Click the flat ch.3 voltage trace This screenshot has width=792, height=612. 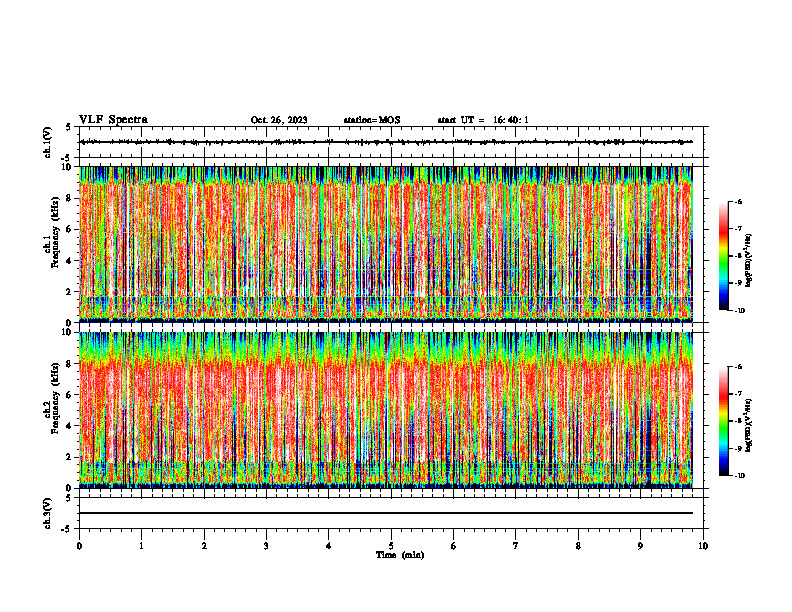(386, 513)
